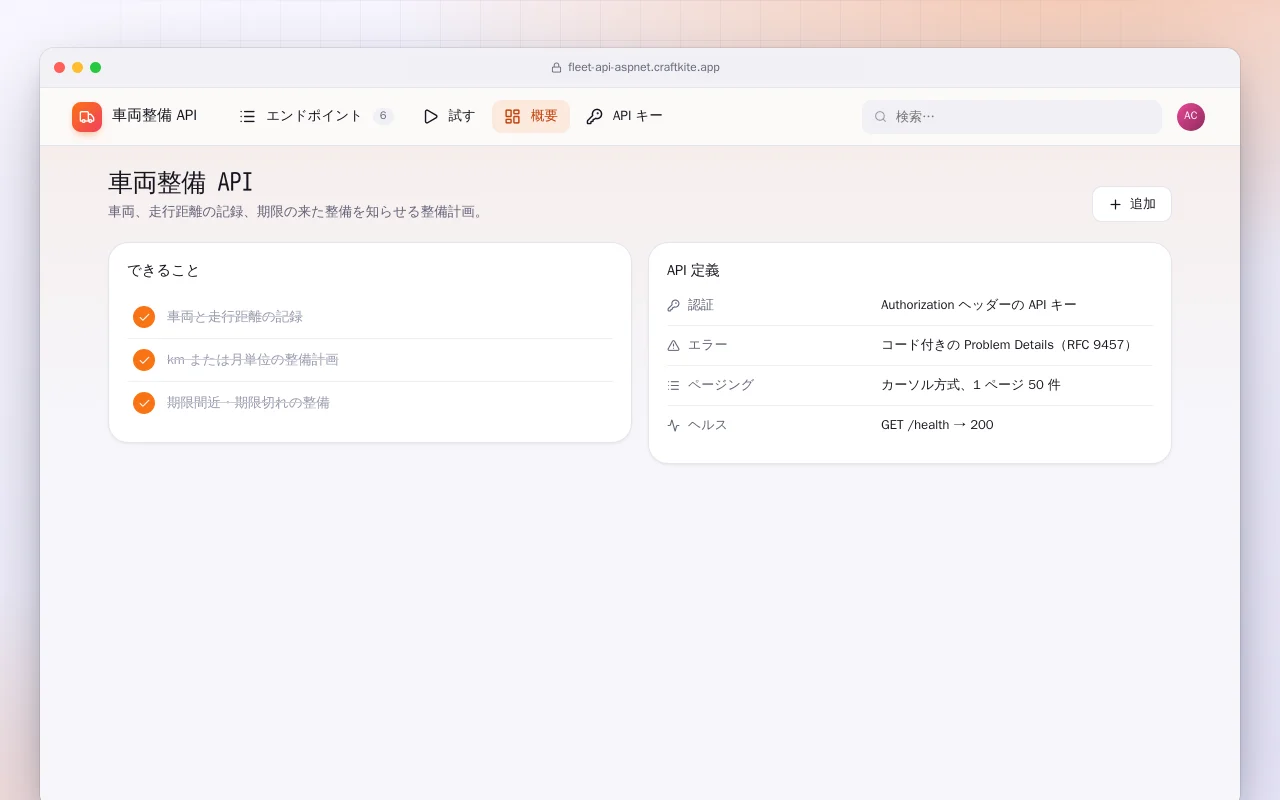Open the 試す tab
1280x800 pixels.
pos(449,116)
